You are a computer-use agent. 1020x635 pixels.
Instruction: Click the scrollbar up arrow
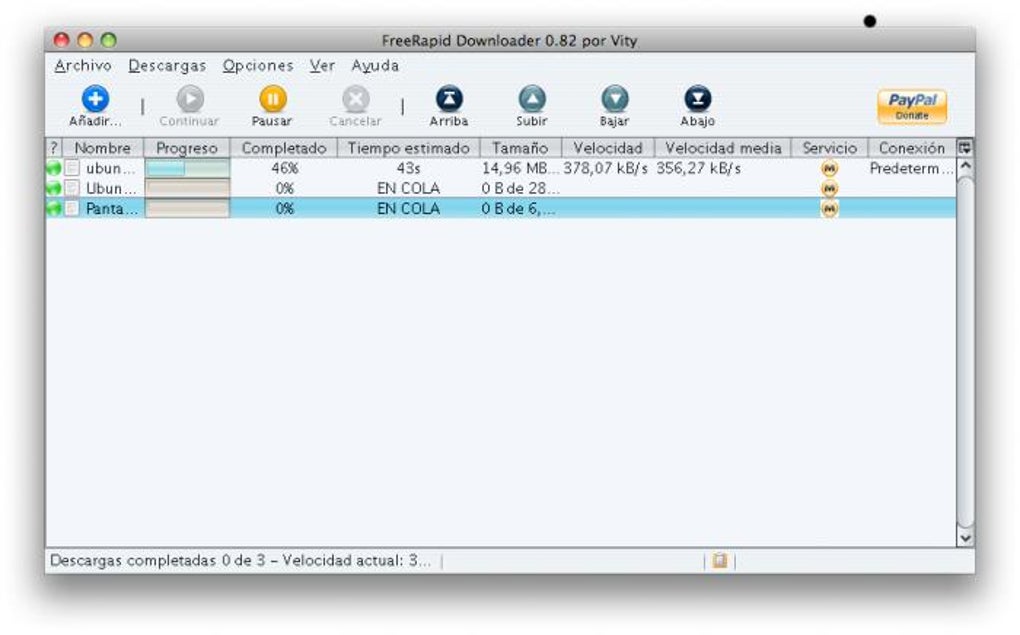pos(965,165)
